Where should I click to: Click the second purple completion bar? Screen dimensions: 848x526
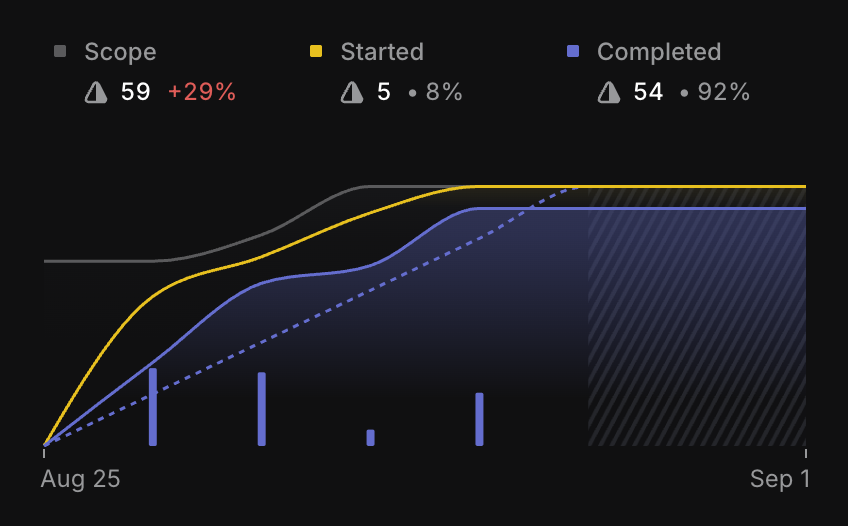click(x=262, y=408)
